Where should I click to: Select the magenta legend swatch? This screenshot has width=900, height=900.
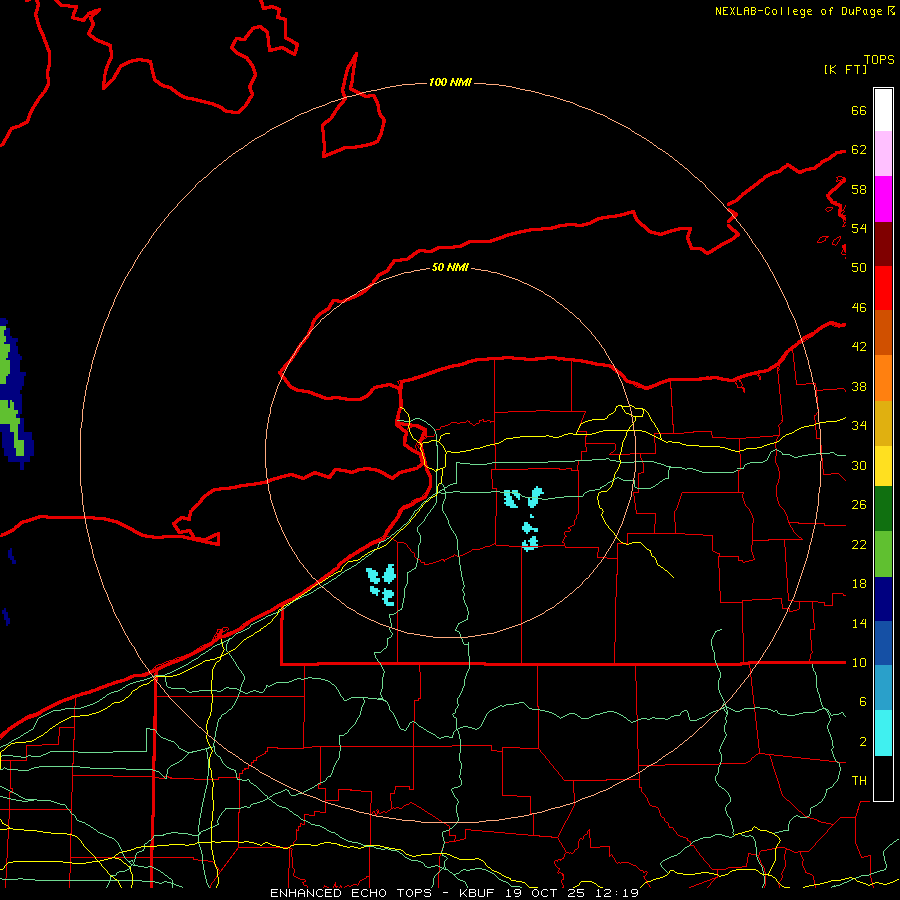click(x=883, y=199)
